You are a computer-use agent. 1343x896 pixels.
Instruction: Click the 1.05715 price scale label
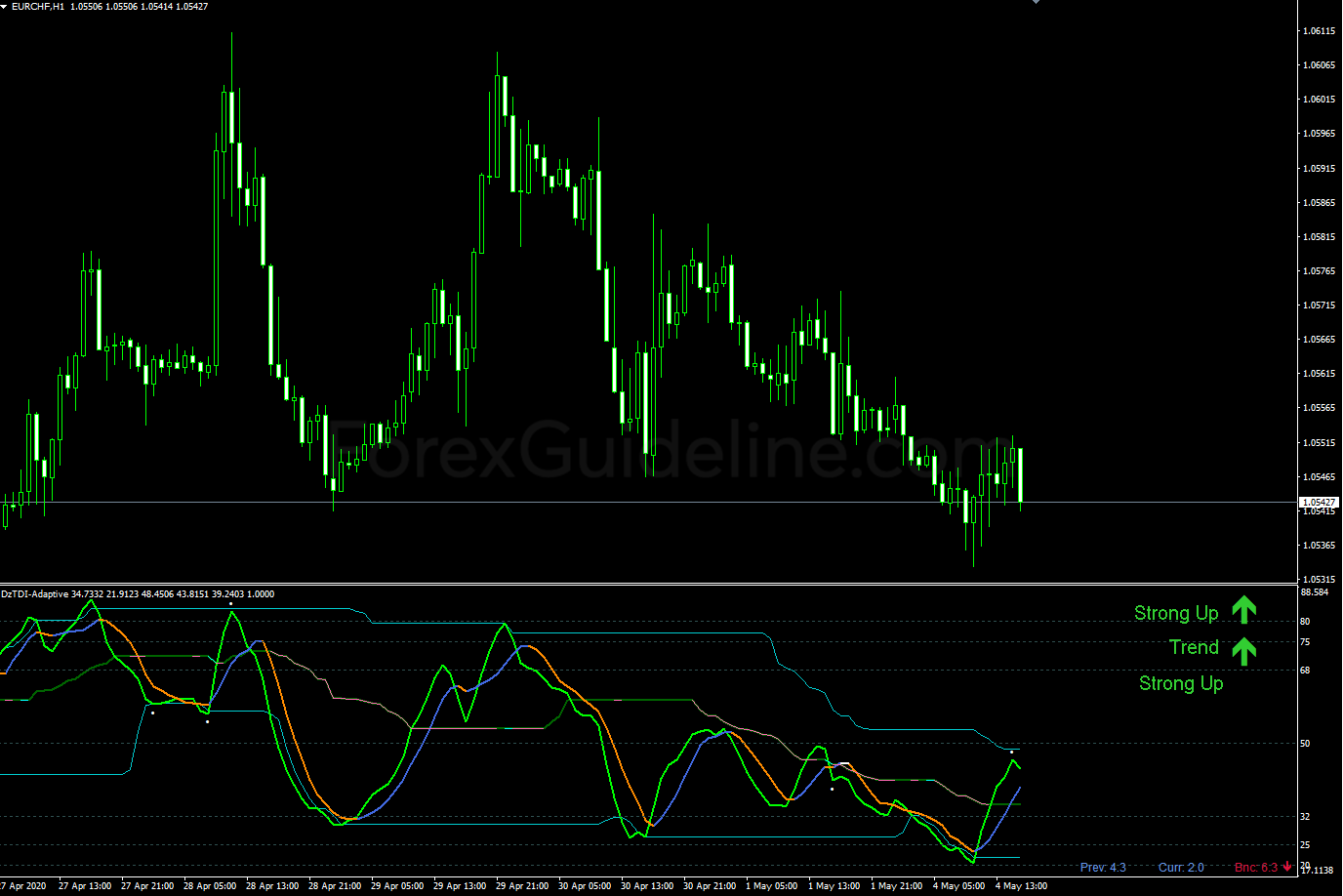coord(1320,305)
